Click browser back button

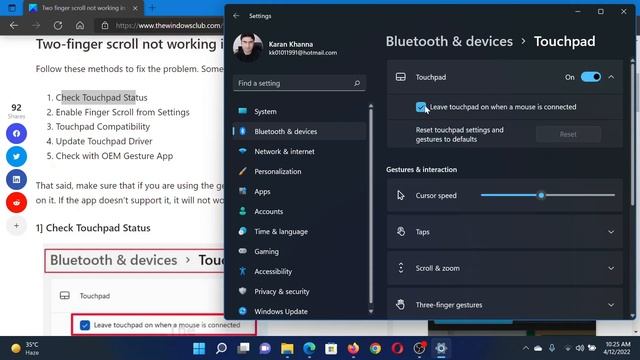14,25
